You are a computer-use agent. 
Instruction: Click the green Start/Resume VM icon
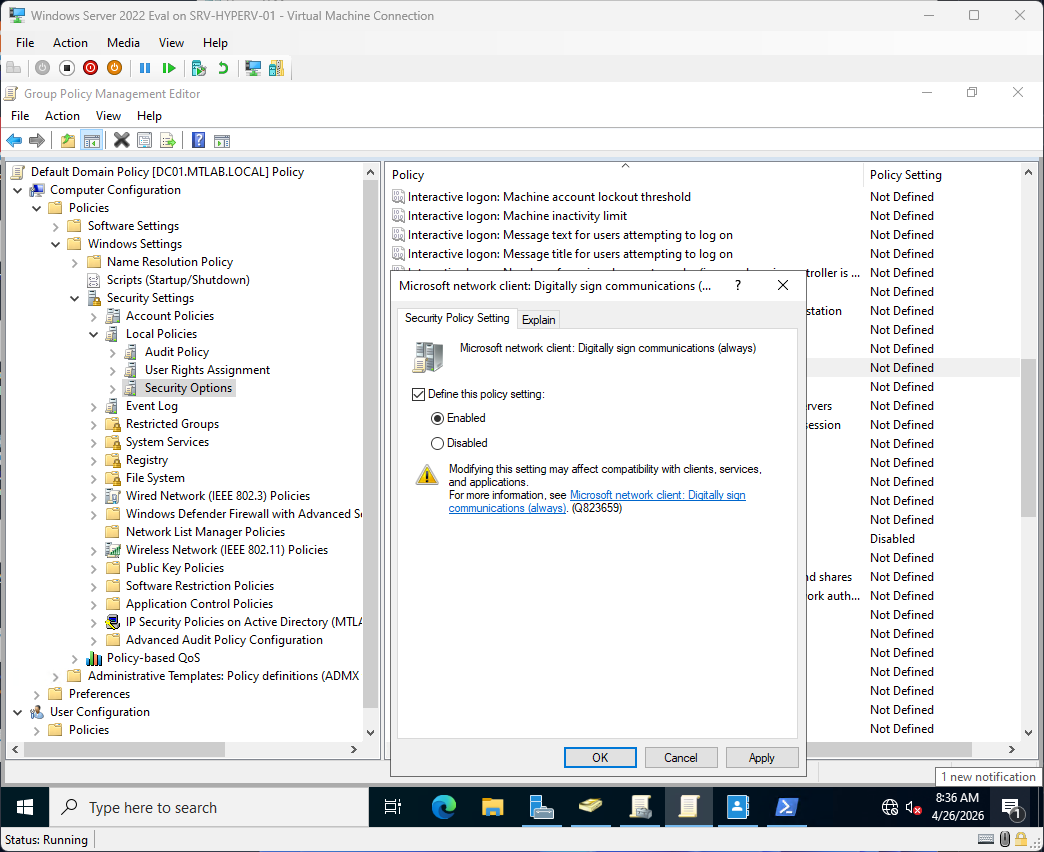(169, 68)
